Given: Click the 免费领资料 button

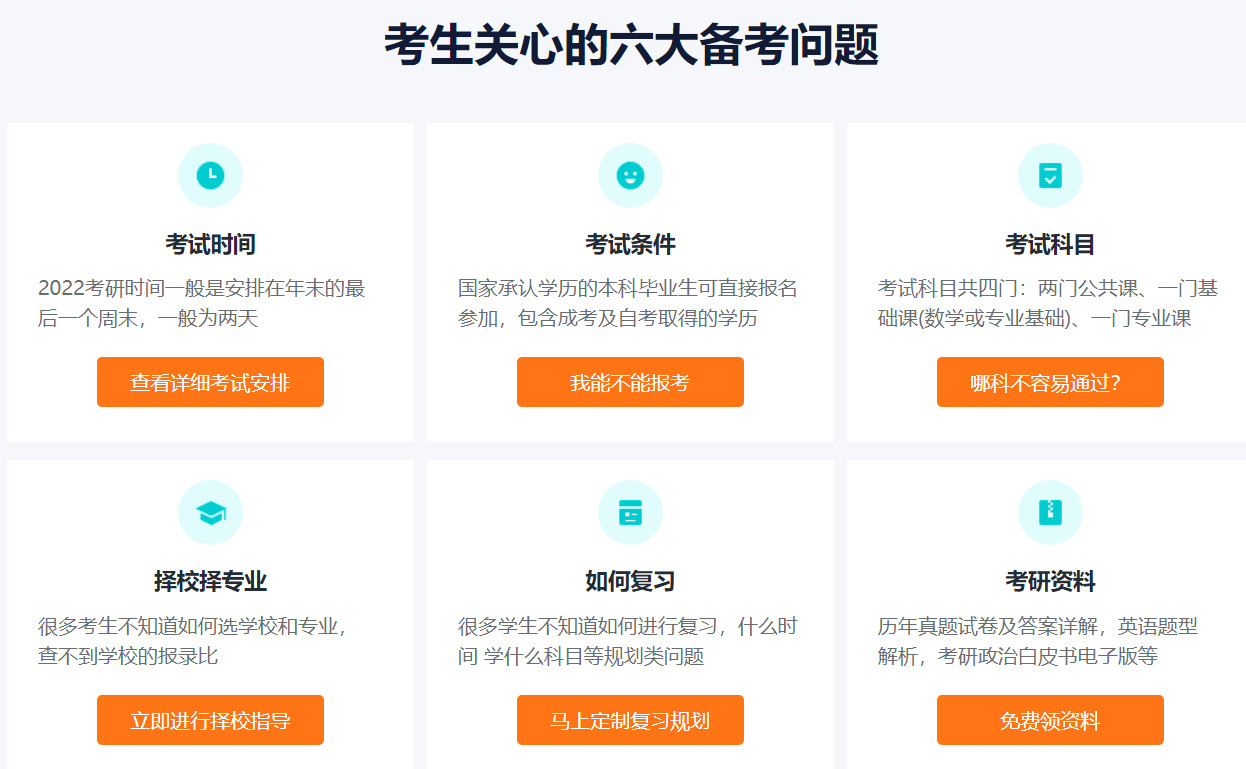Looking at the screenshot, I should [x=1050, y=719].
